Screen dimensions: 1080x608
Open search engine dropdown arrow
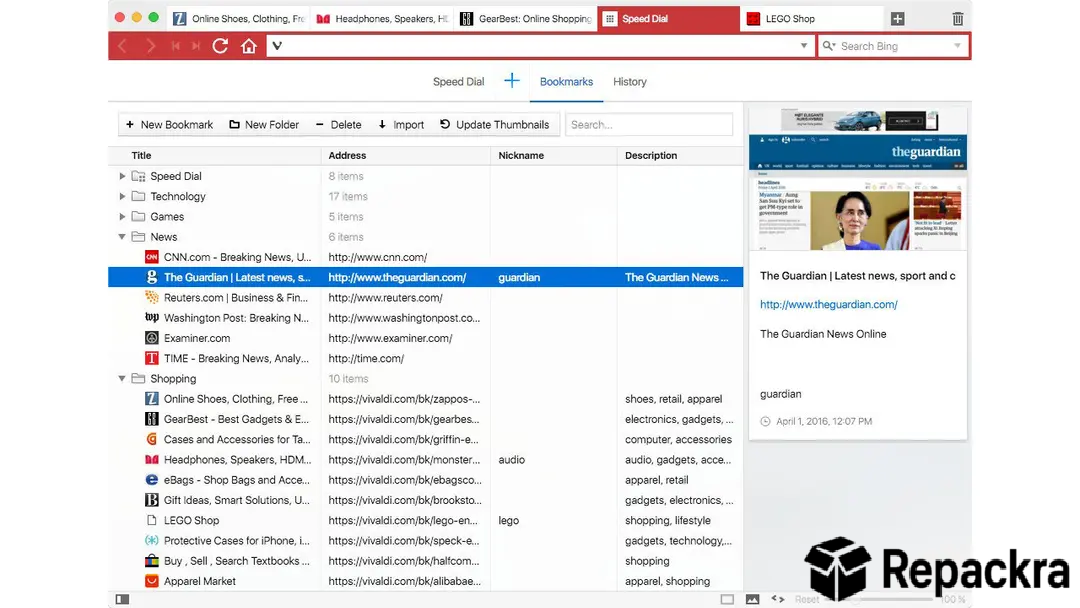(957, 46)
